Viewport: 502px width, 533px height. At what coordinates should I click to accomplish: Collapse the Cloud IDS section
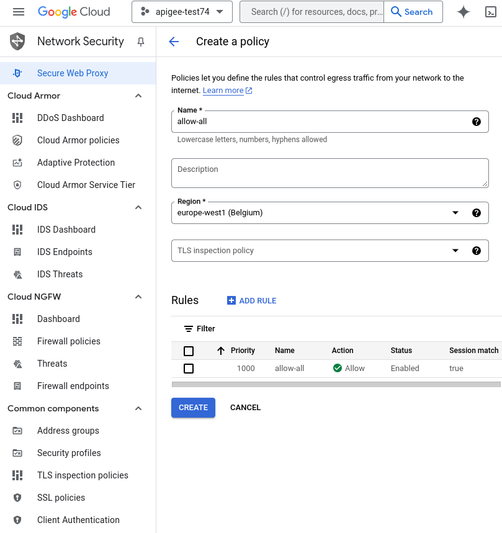tap(138, 207)
